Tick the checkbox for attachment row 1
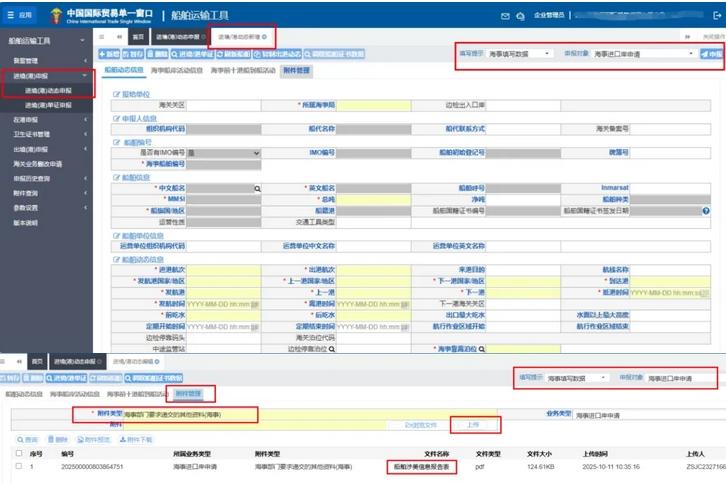 (x=17, y=465)
